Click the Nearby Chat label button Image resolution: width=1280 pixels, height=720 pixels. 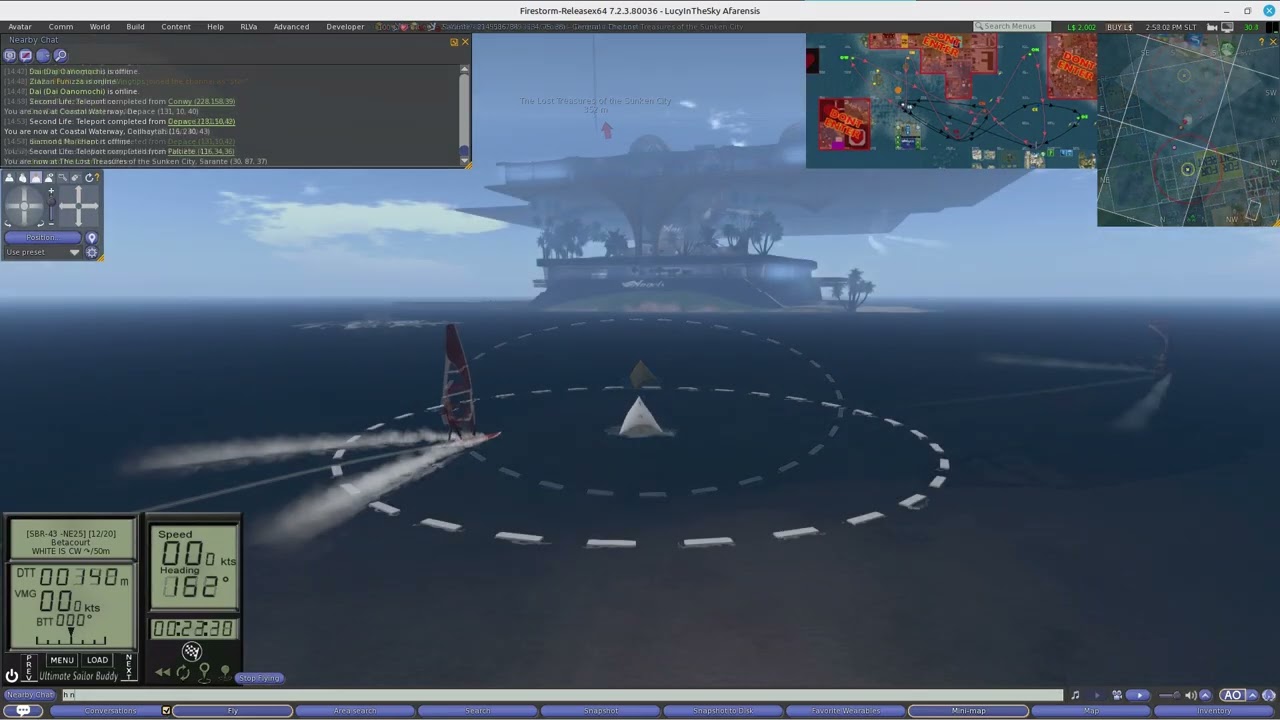[30, 695]
